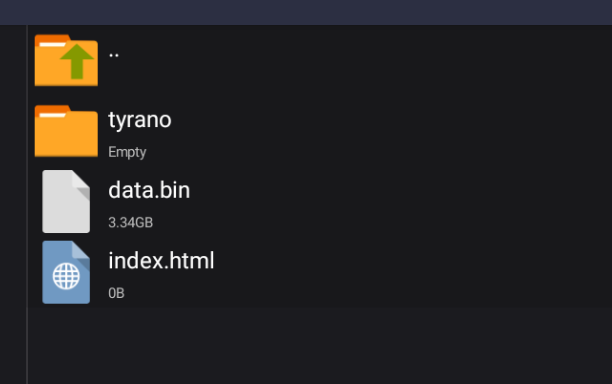The width and height of the screenshot is (612, 384).
Task: Click the white tab stripe on tyrano folder icon
Action: tap(53, 115)
